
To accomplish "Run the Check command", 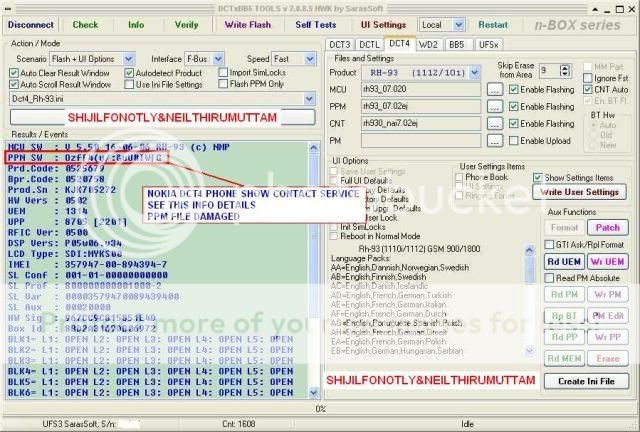I will 85,24.
